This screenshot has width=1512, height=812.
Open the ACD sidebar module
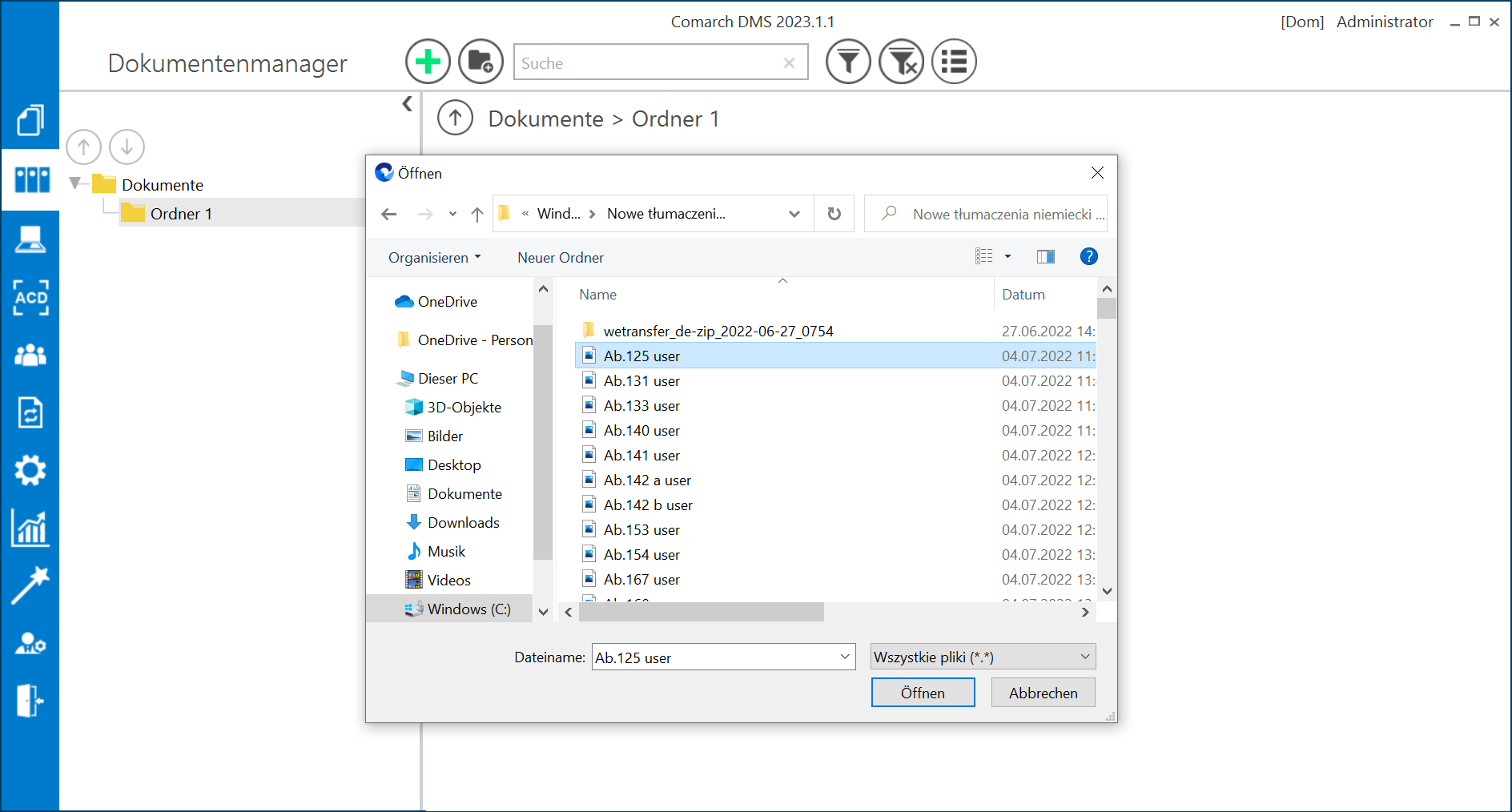pyautogui.click(x=30, y=297)
